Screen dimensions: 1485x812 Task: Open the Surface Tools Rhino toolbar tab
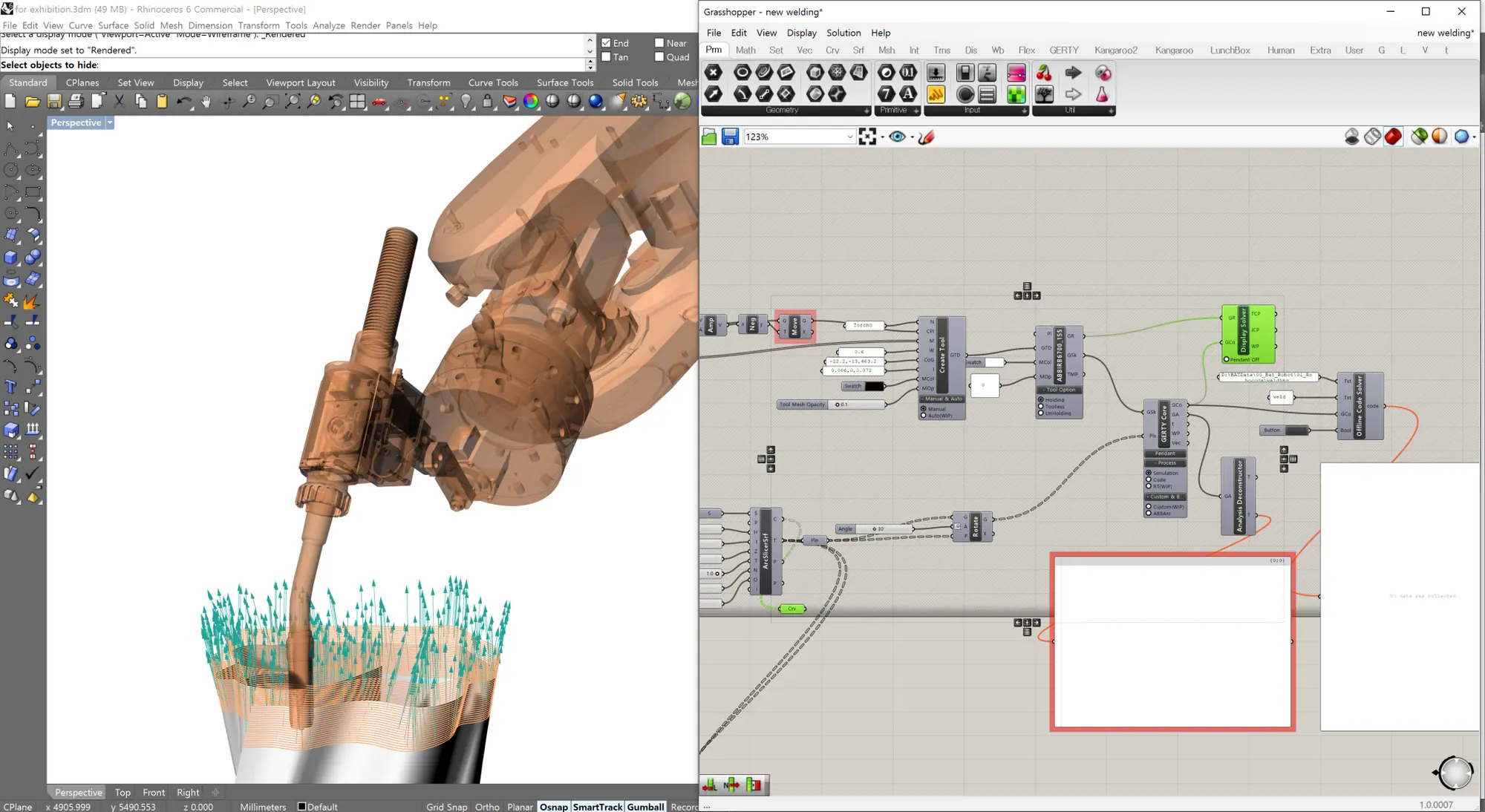click(565, 82)
